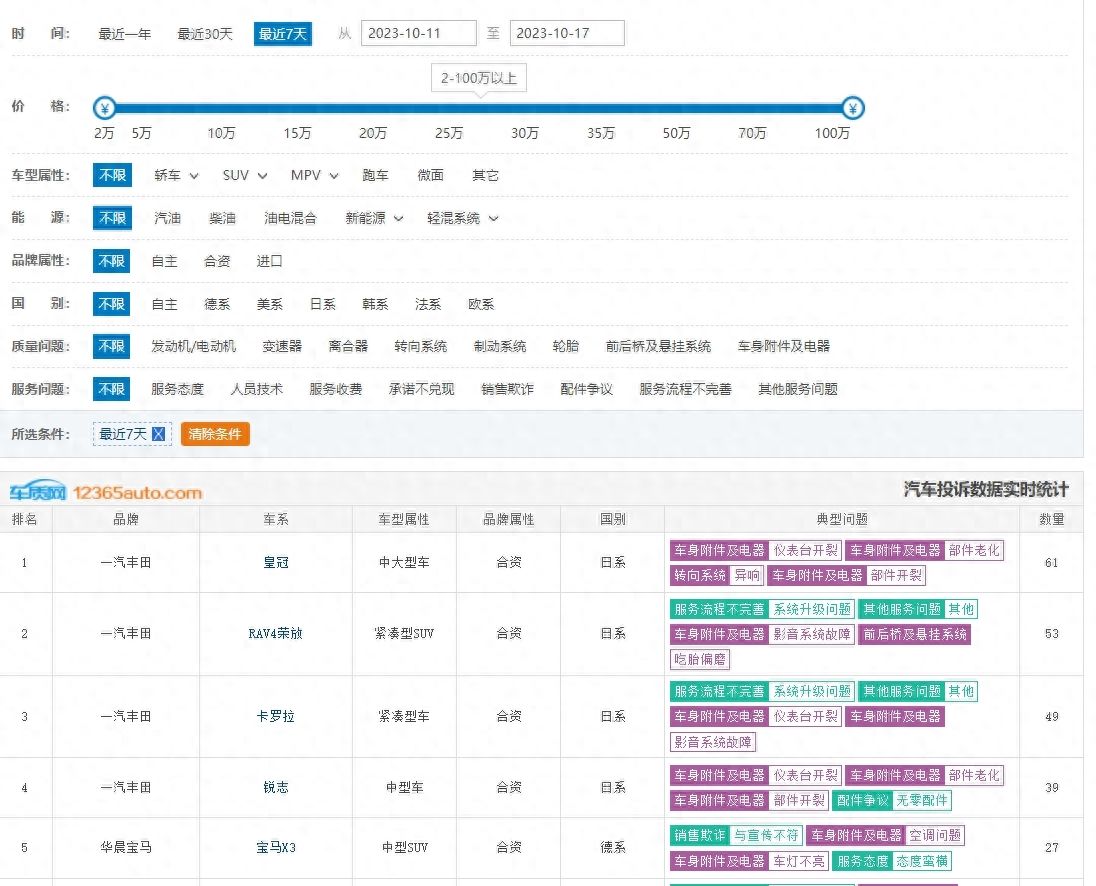Click the start date field 2023-10-11

tap(419, 33)
